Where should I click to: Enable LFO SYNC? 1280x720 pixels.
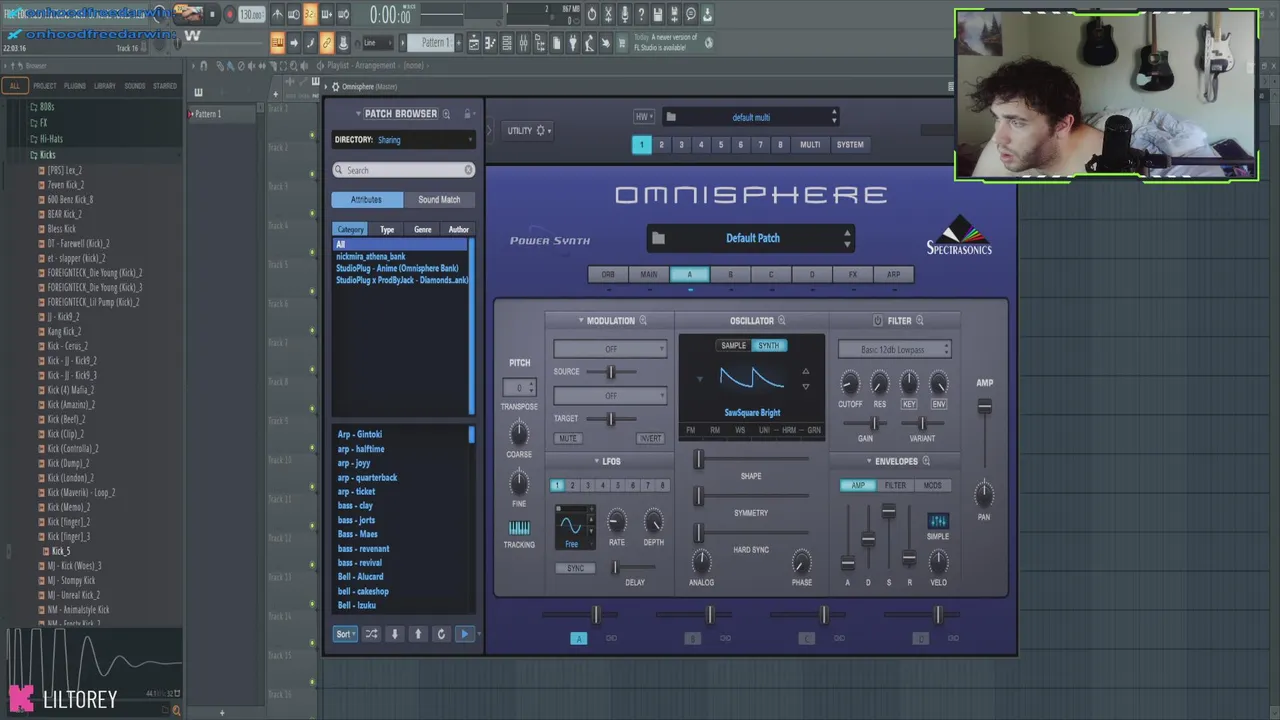coord(575,568)
